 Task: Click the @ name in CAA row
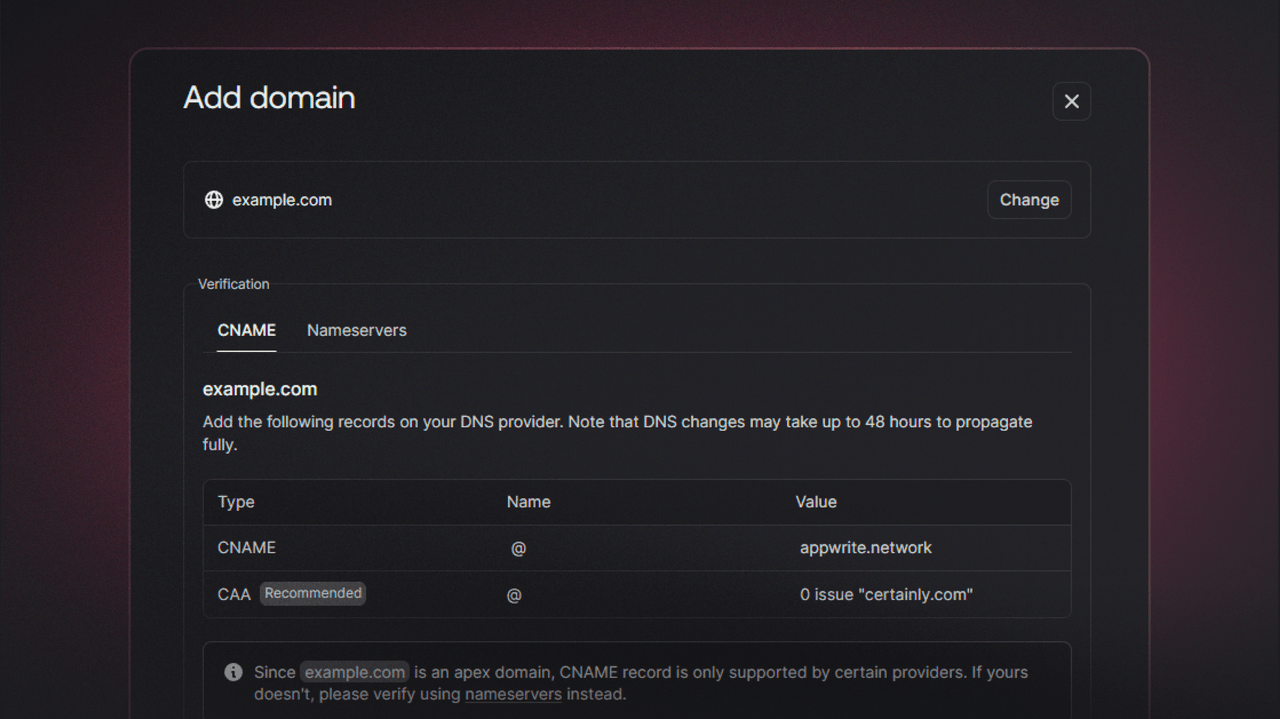(x=514, y=595)
